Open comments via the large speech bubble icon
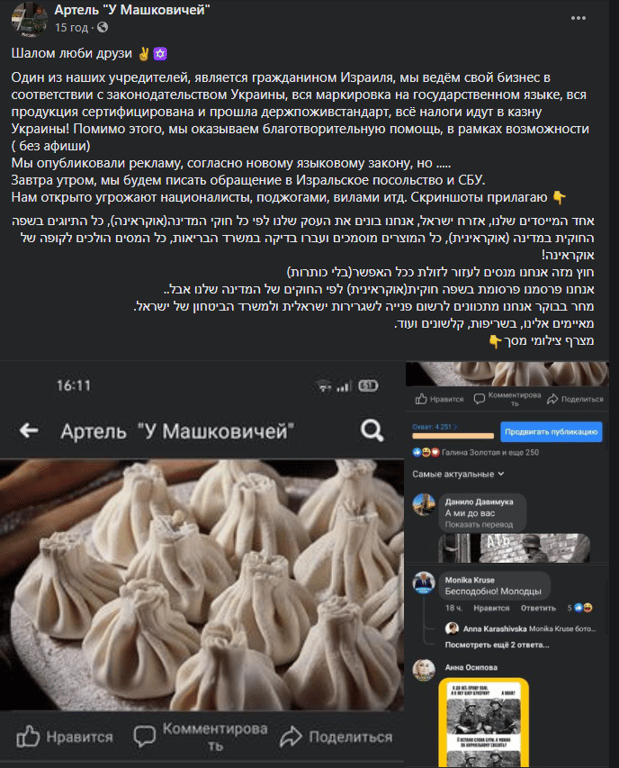 tap(144, 736)
